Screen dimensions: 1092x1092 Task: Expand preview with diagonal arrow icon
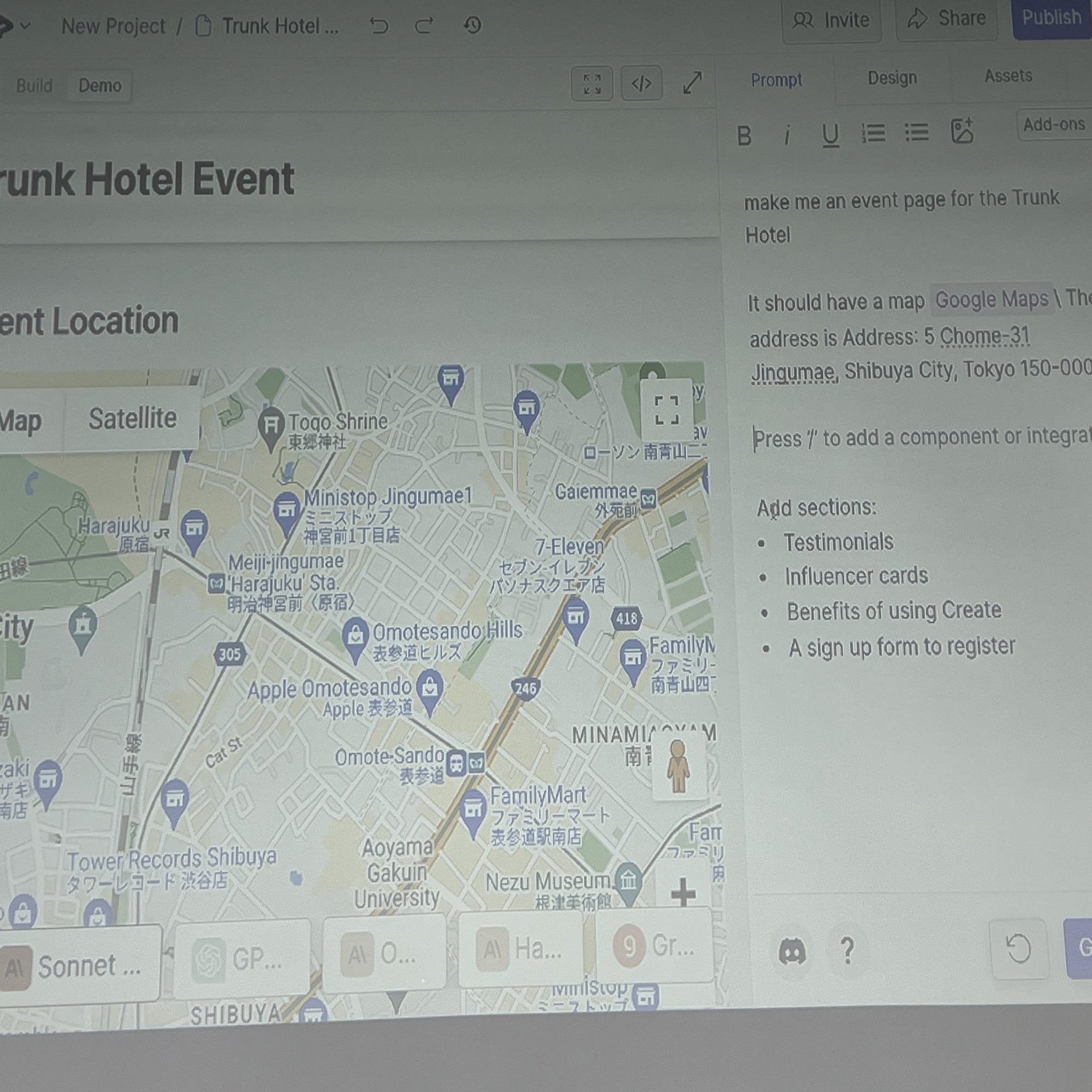pyautogui.click(x=692, y=82)
